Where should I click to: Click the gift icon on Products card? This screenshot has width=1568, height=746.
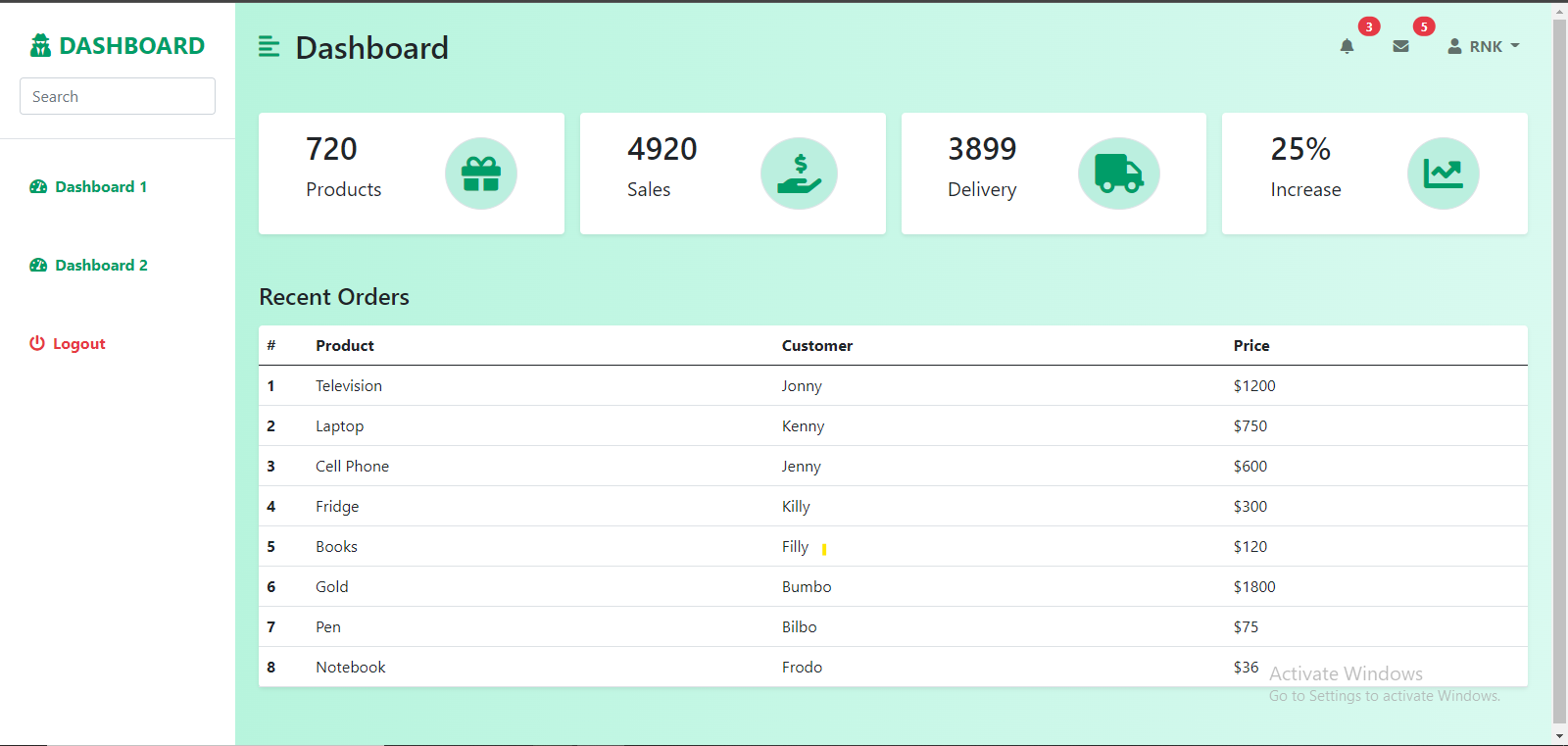[x=481, y=174]
